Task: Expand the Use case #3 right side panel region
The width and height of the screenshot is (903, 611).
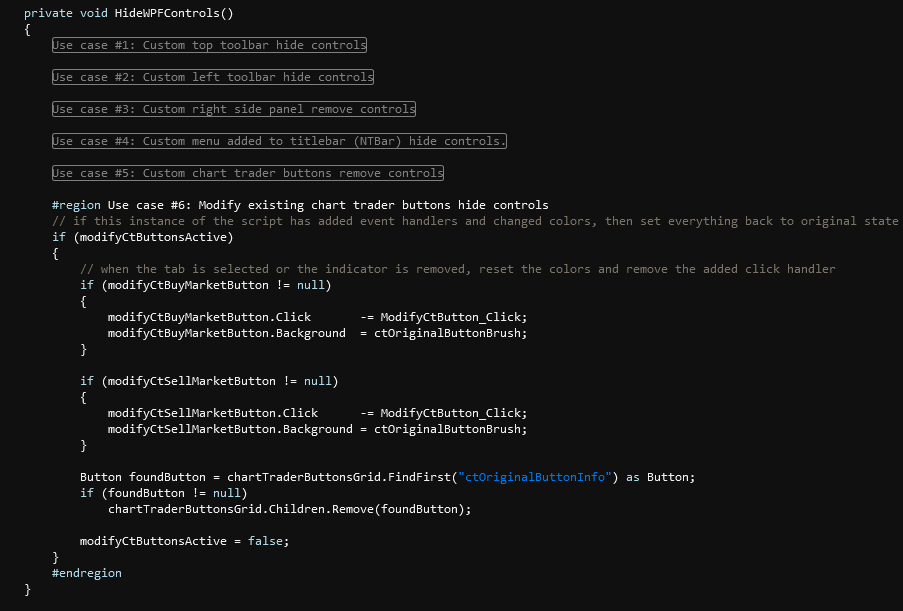Action: (233, 109)
